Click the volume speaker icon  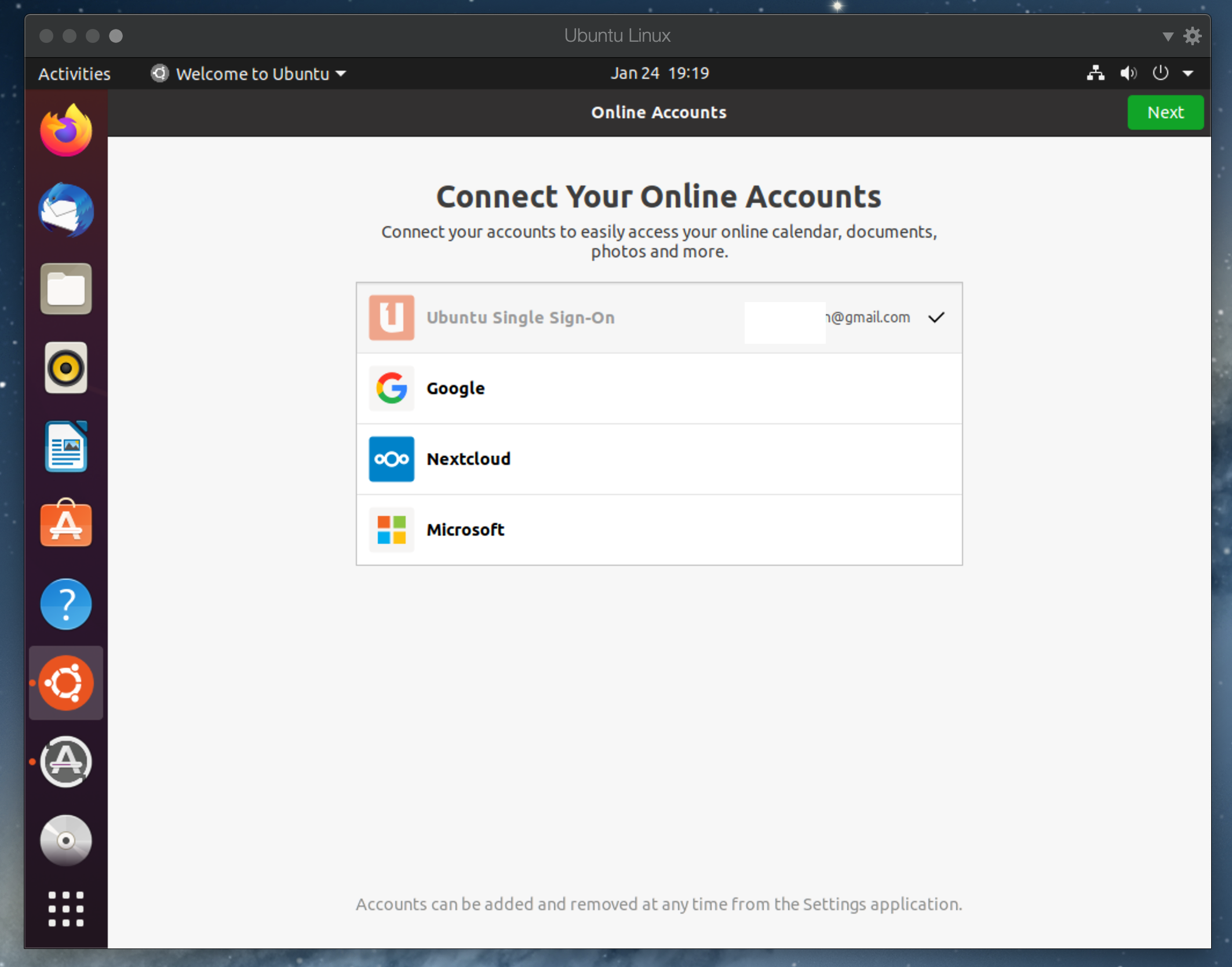coord(1128,74)
